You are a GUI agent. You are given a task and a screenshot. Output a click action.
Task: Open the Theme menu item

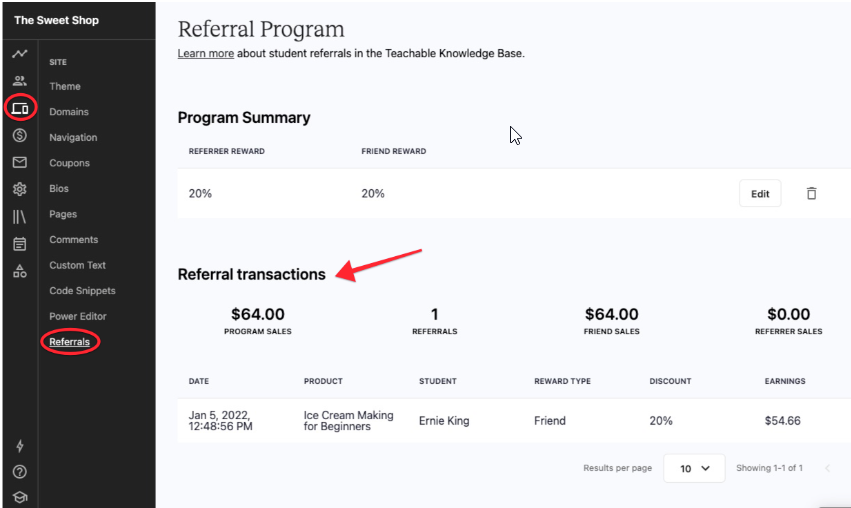tap(65, 87)
